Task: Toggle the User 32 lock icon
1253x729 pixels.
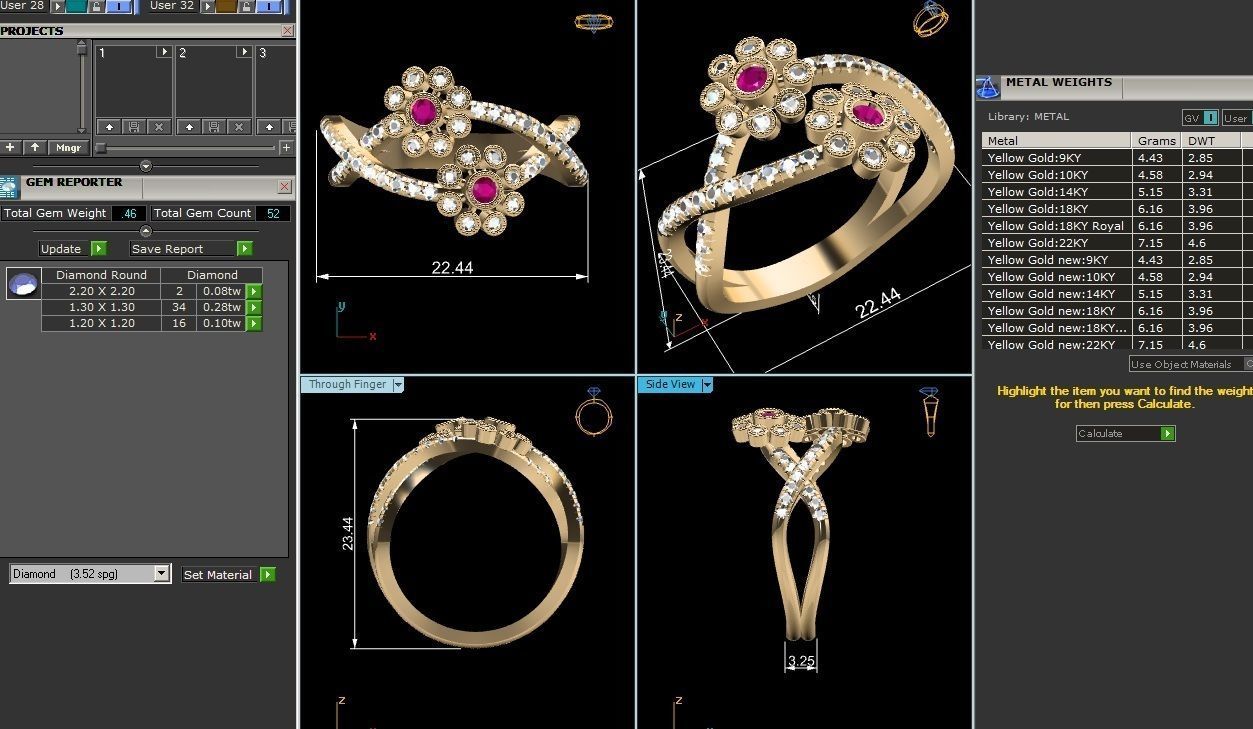Action: point(246,6)
